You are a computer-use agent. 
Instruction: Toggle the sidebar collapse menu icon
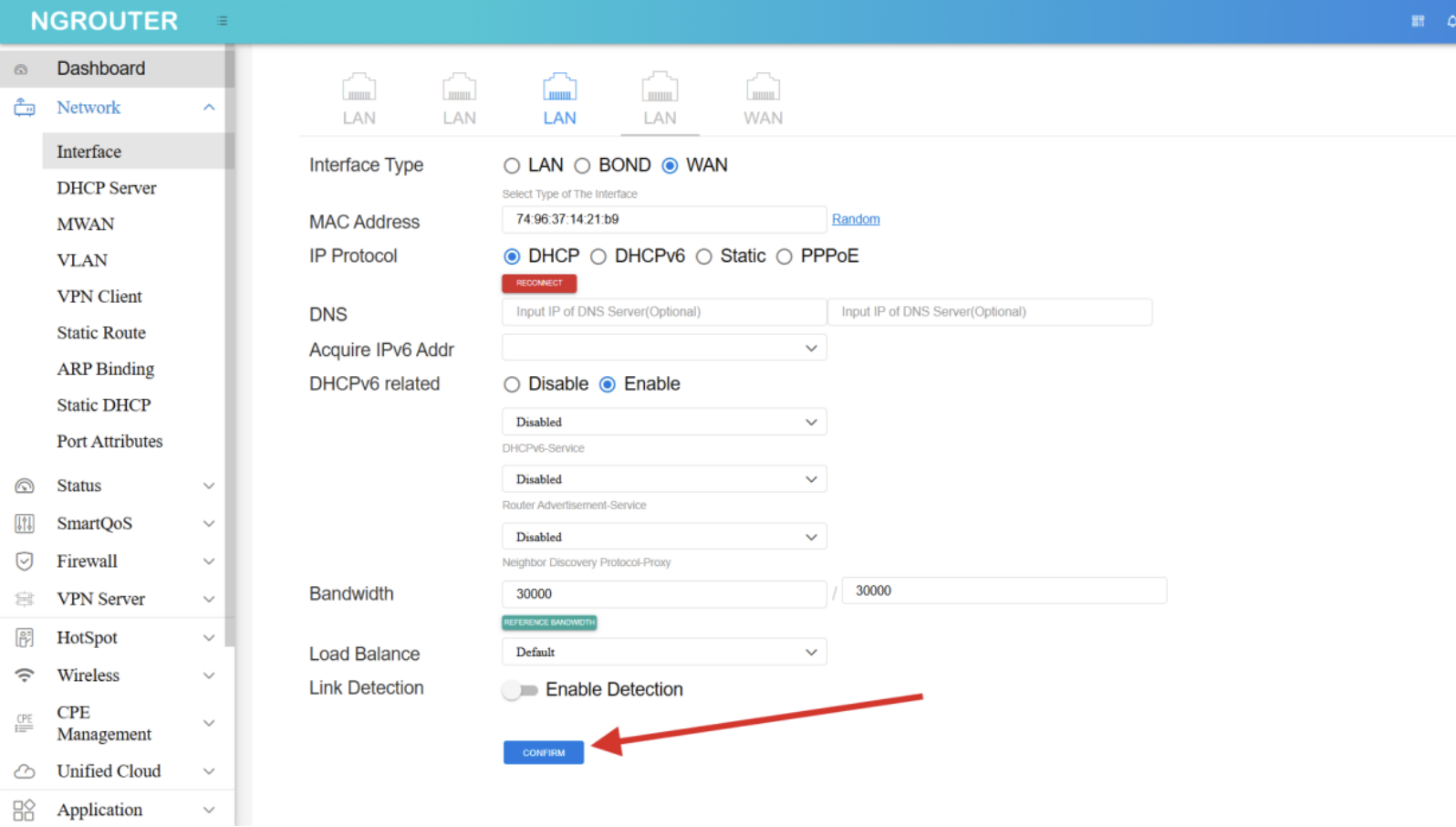pos(222,21)
